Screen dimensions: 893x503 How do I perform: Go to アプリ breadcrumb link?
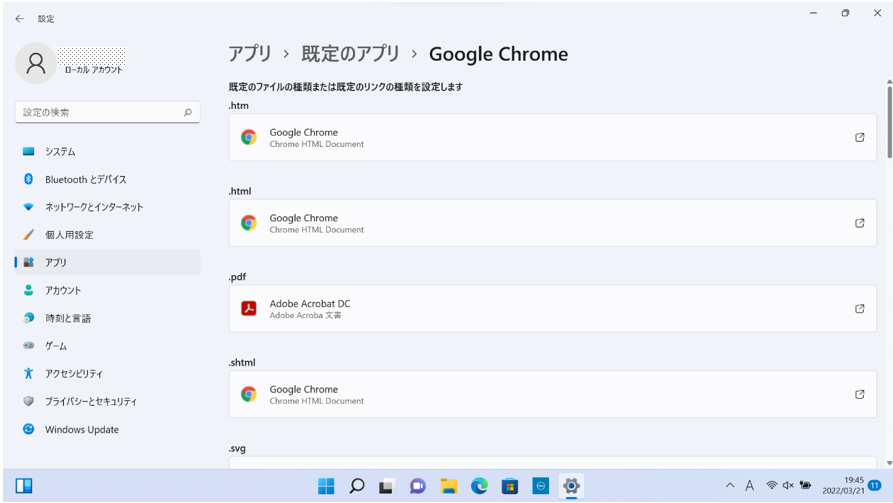(x=250, y=54)
